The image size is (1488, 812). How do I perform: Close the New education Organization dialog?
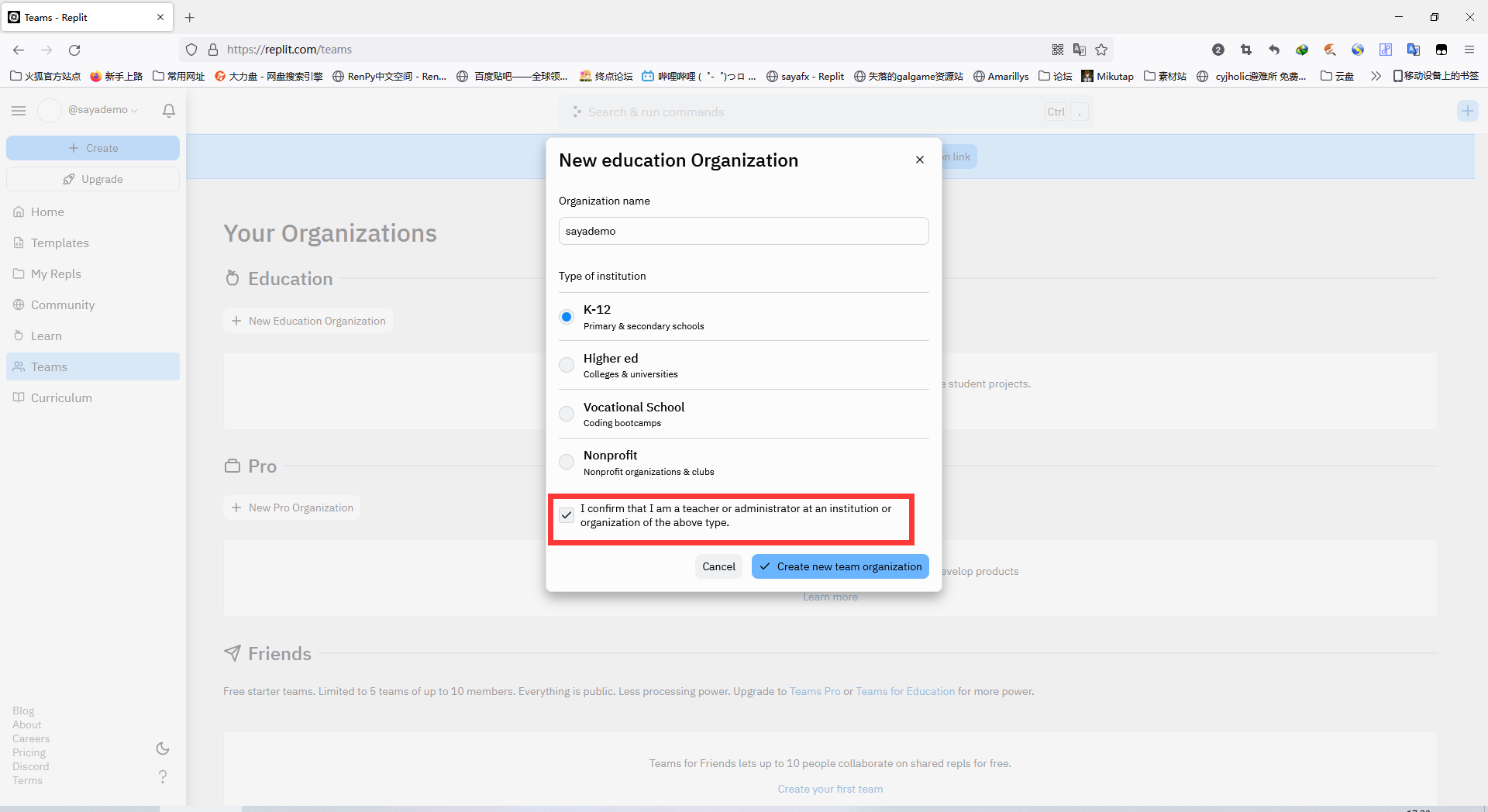pyautogui.click(x=920, y=160)
